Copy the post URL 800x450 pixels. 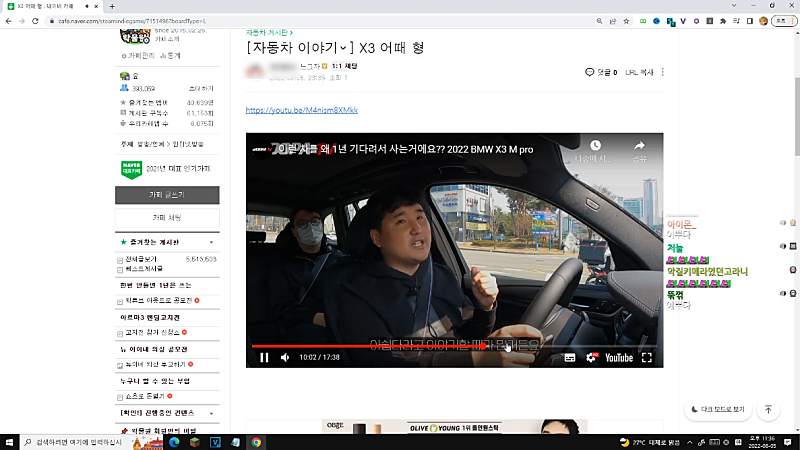[x=639, y=72]
